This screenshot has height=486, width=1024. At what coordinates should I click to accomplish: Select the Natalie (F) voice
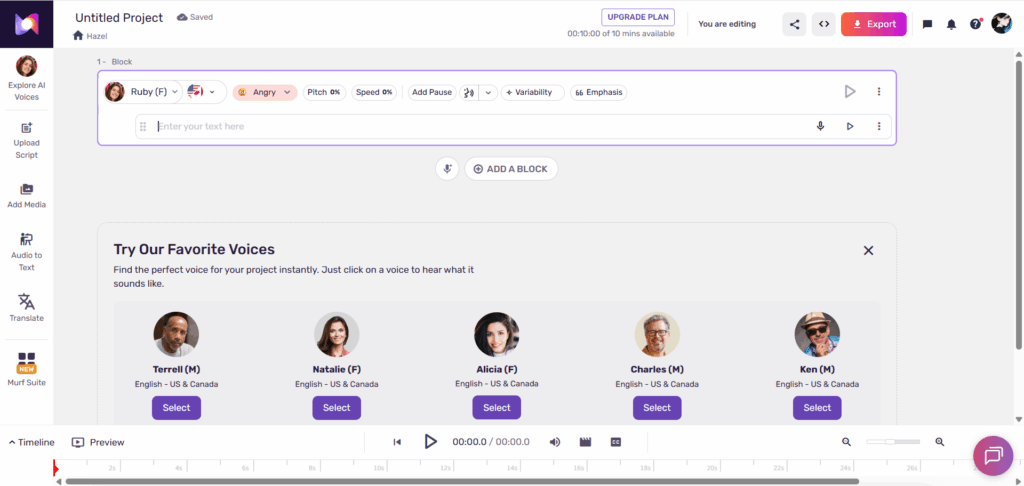(336, 408)
